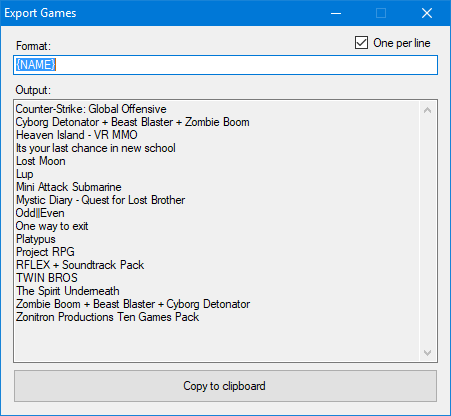
Task: Click the TWIN BROS entry
Action: [x=47, y=278]
